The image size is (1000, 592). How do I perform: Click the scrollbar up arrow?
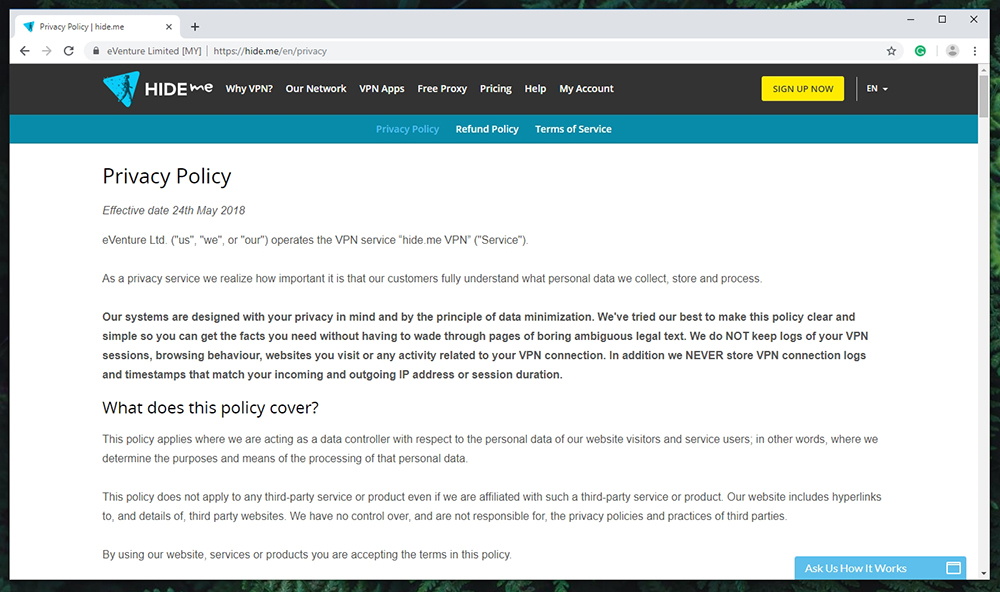click(983, 69)
